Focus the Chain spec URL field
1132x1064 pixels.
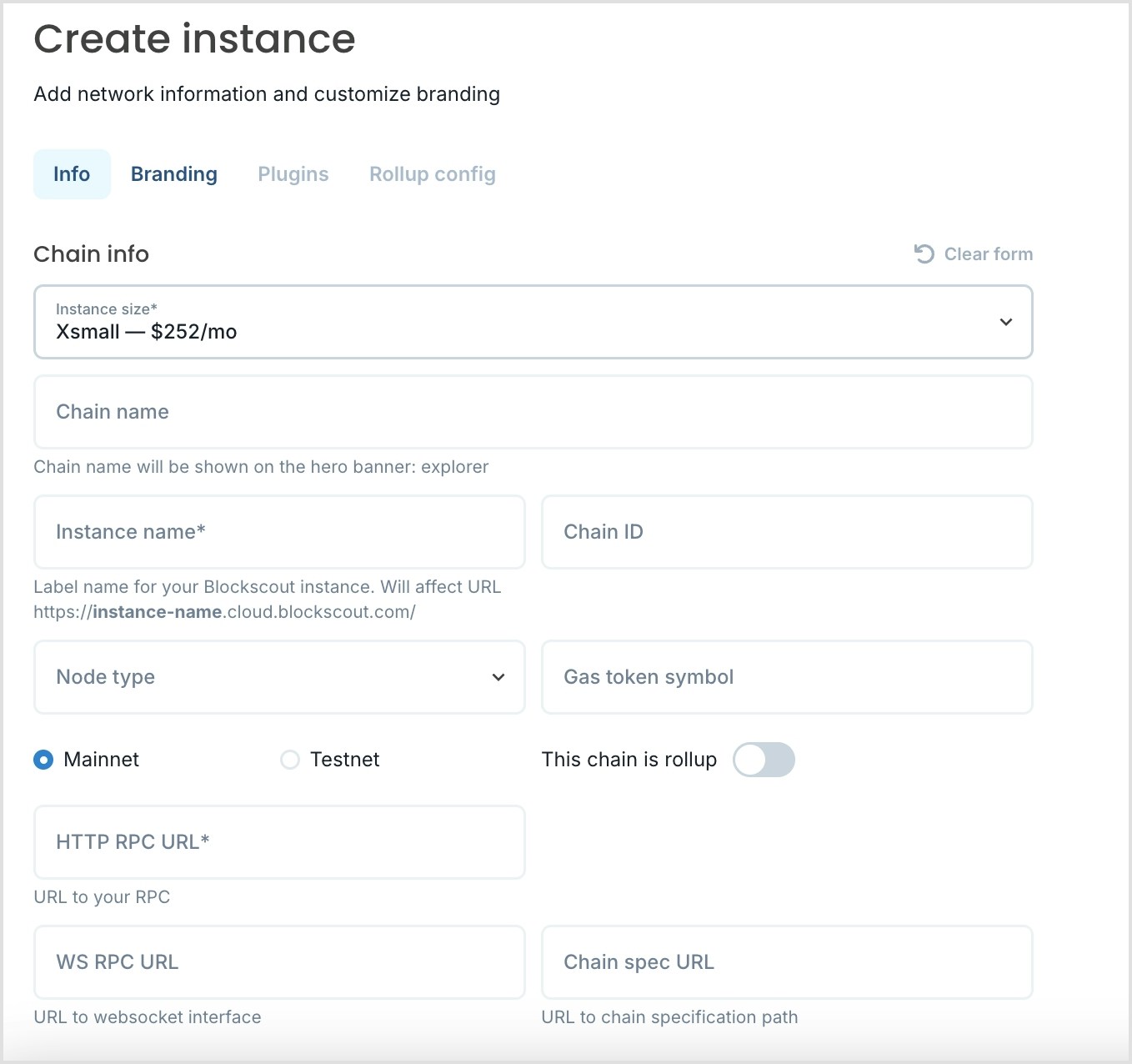(787, 962)
